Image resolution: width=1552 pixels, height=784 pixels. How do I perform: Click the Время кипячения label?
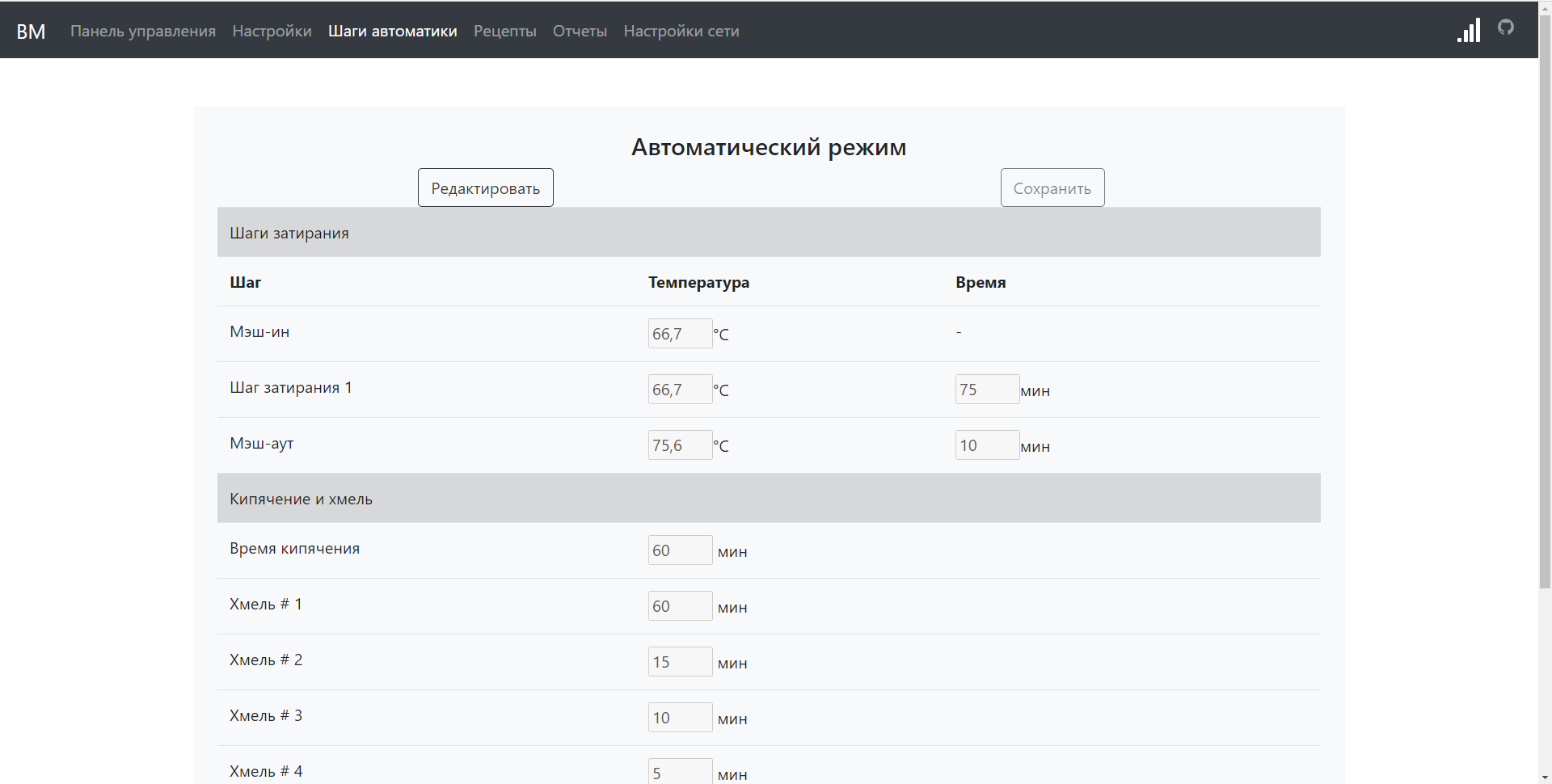(x=294, y=548)
